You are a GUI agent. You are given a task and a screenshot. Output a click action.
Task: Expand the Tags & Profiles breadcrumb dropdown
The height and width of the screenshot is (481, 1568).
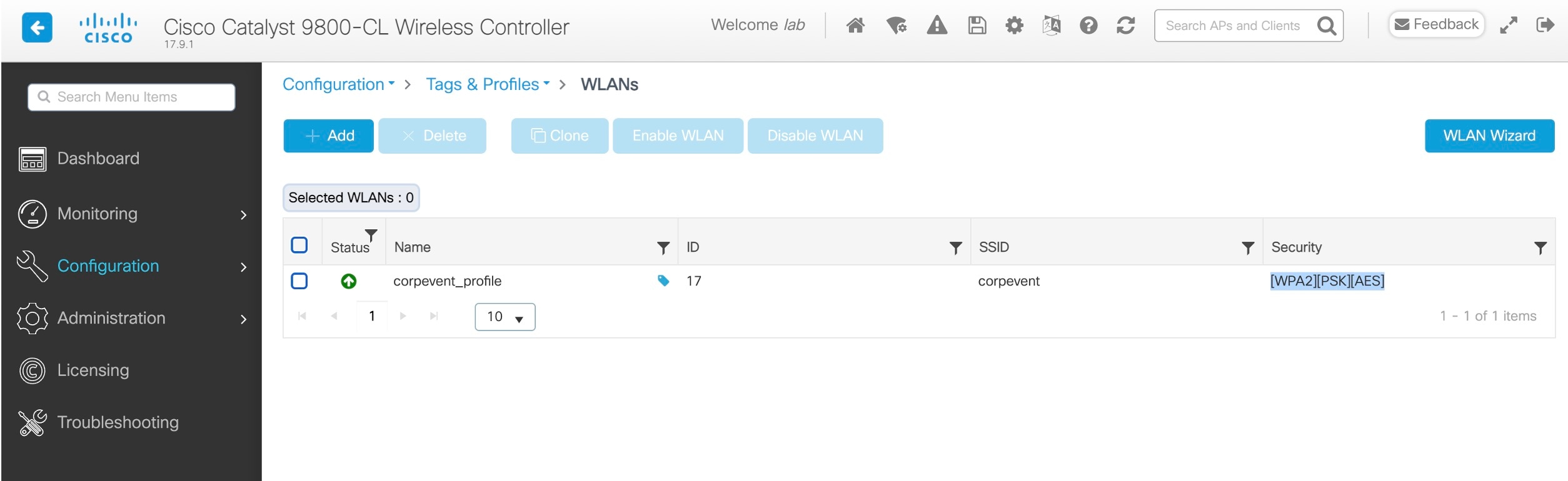487,84
